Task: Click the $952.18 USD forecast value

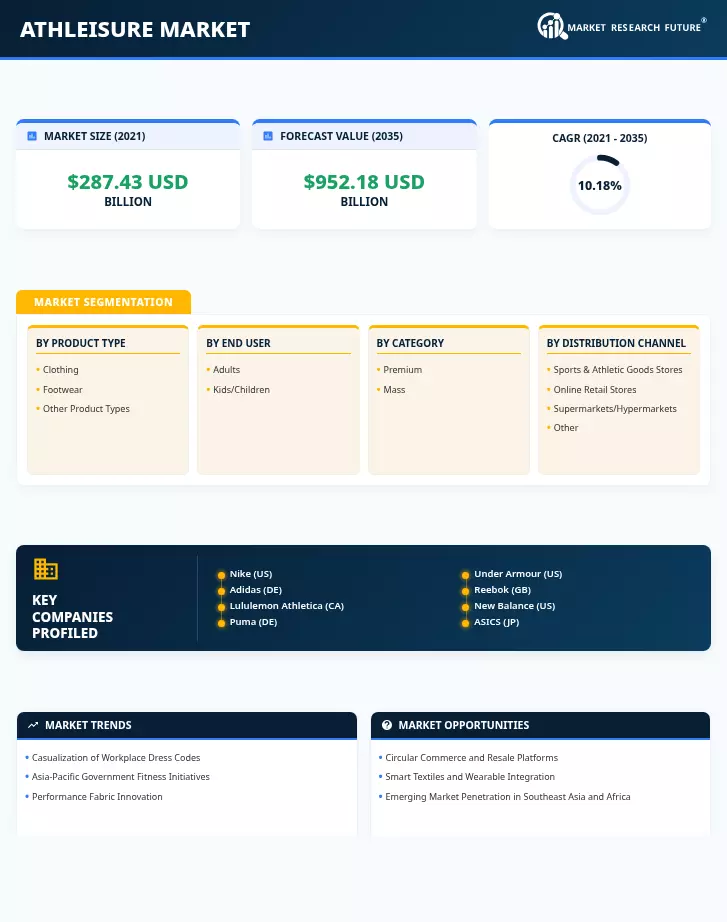Action: pyautogui.click(x=364, y=182)
